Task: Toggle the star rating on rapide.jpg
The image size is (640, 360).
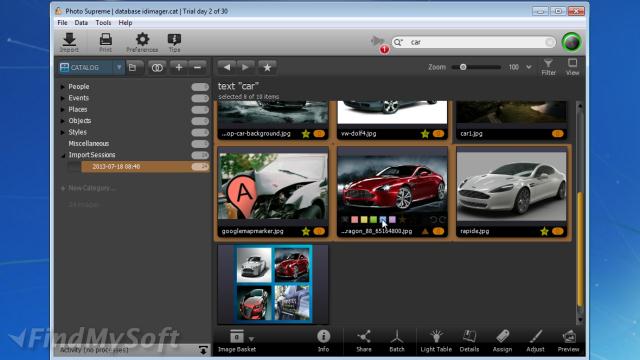Action: point(544,231)
